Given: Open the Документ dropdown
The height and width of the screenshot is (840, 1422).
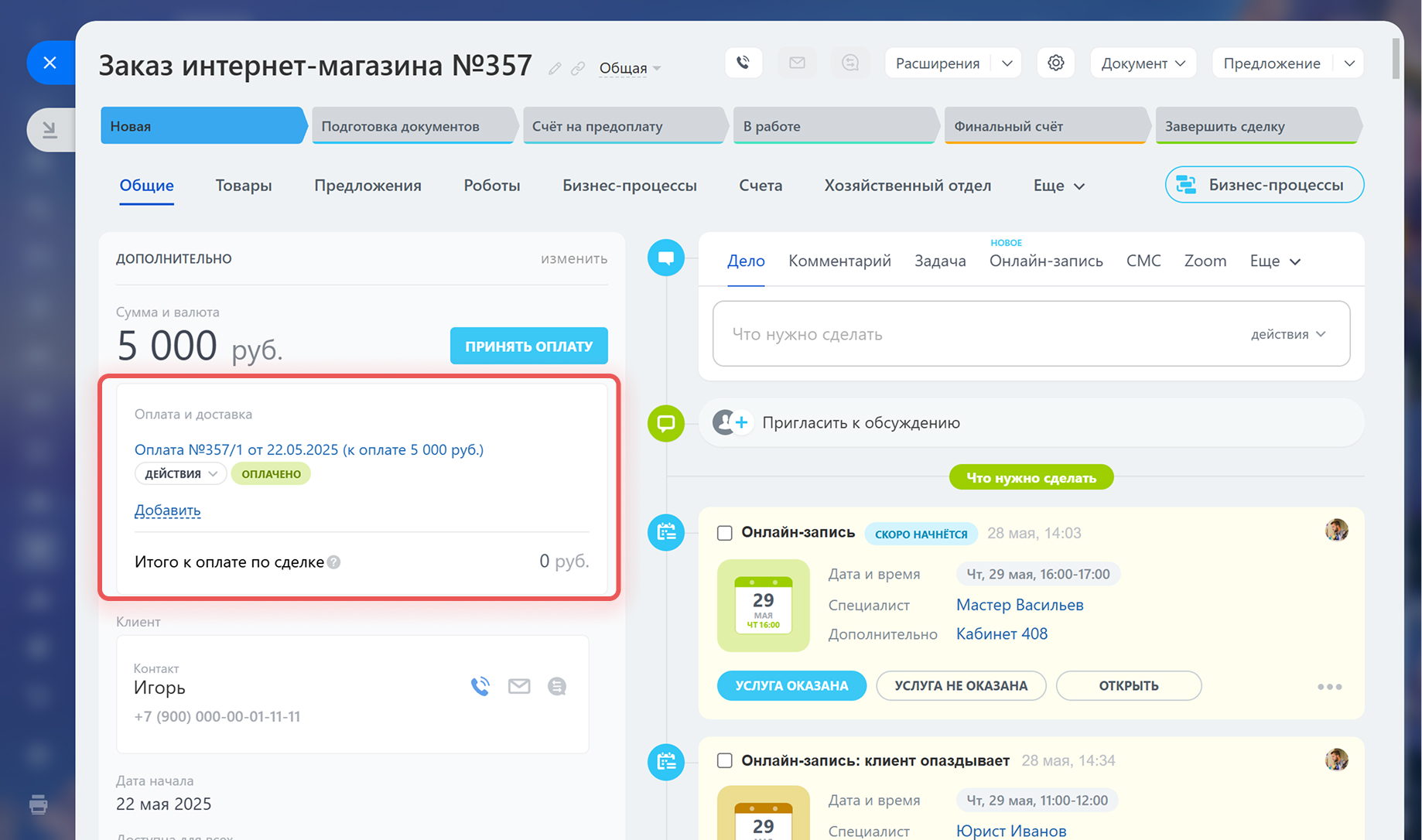Looking at the screenshot, I should (1143, 63).
